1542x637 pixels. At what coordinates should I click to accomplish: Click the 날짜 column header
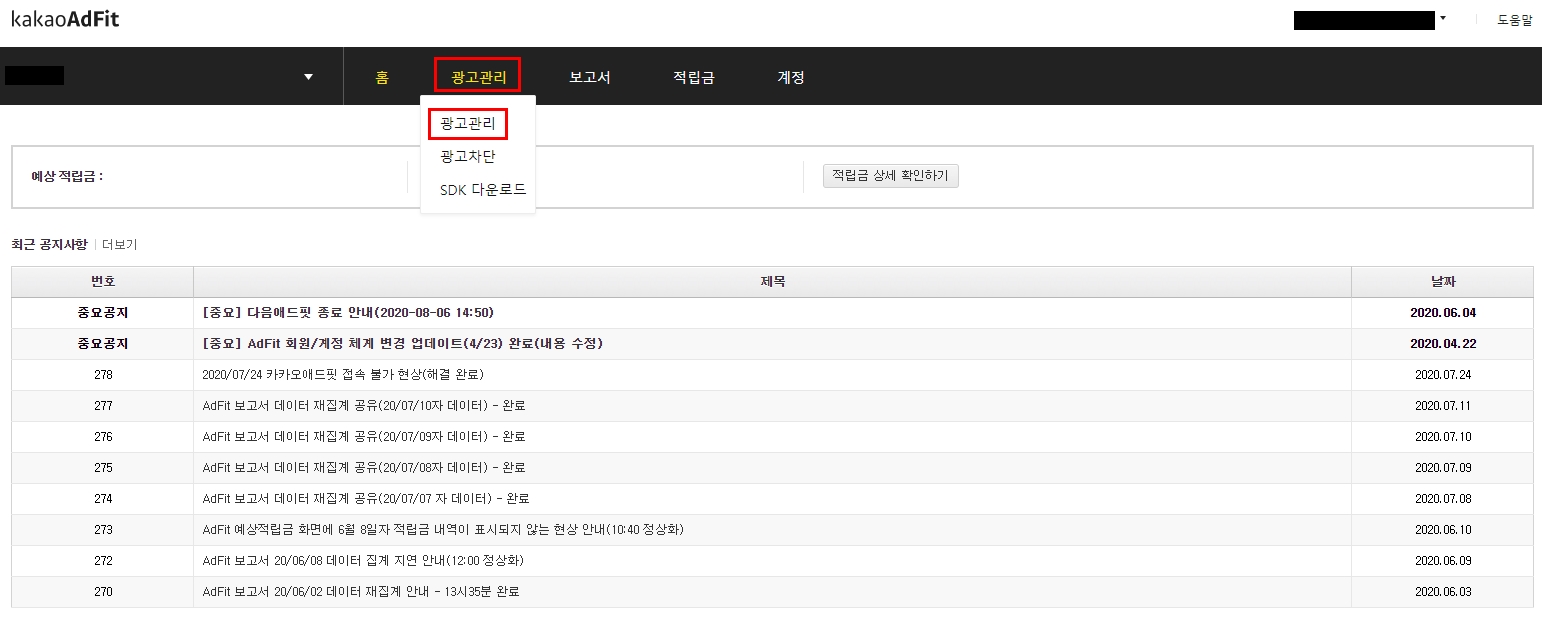pos(1443,282)
